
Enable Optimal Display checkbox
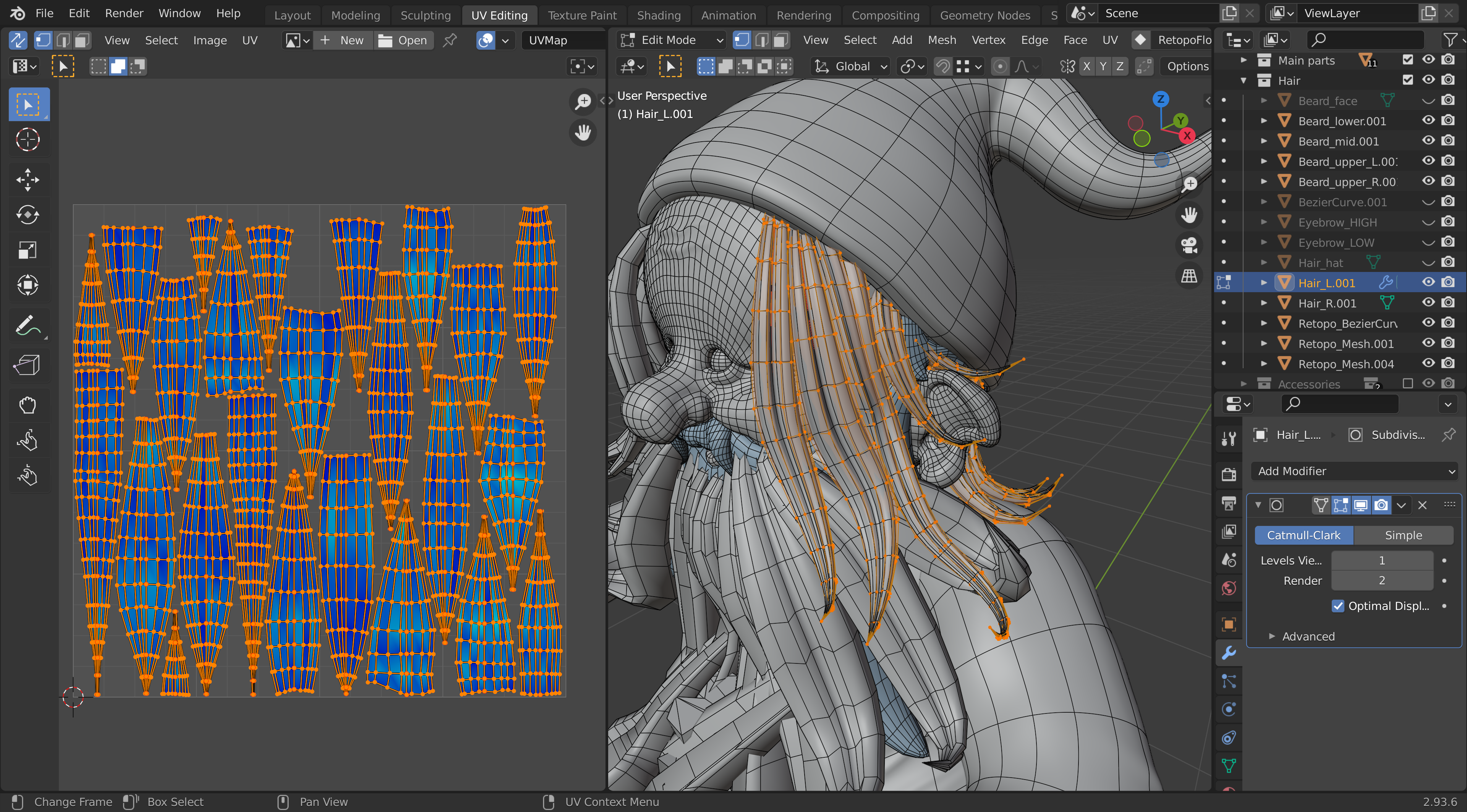[1338, 606]
